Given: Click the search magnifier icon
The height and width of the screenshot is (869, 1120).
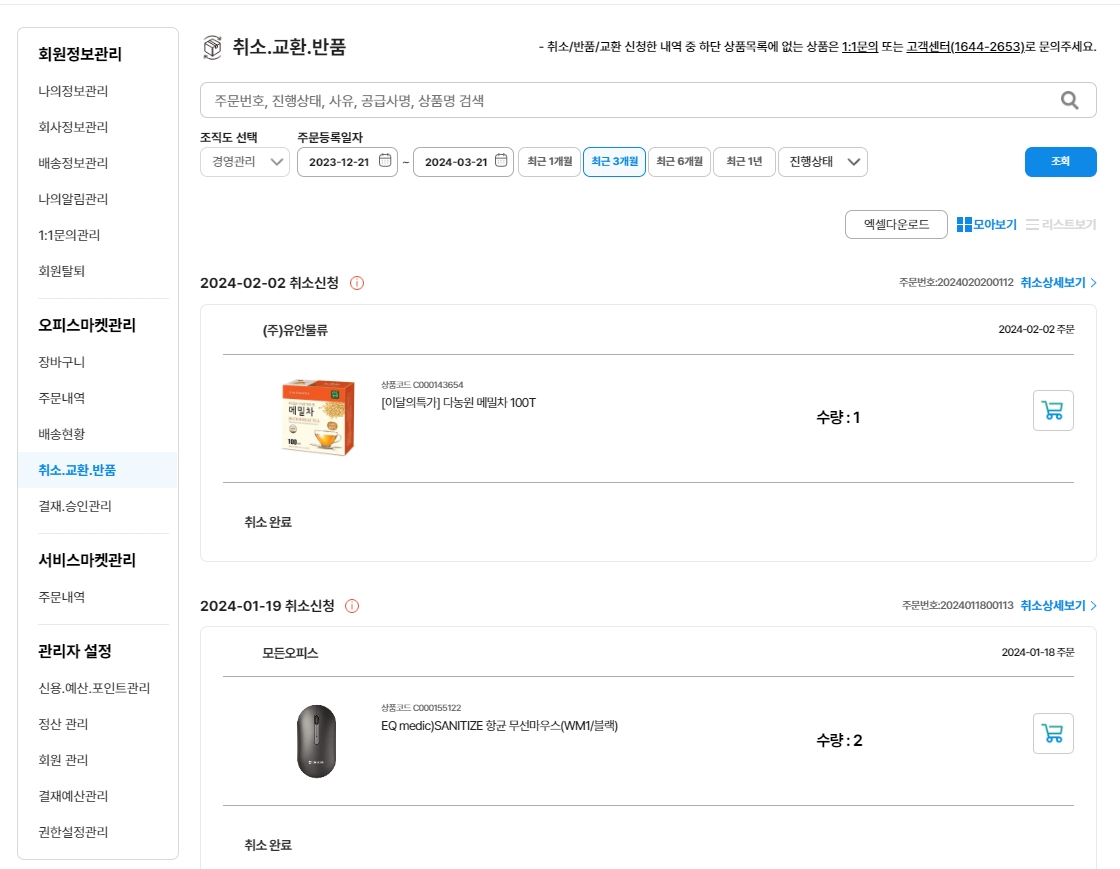Looking at the screenshot, I should 1069,100.
